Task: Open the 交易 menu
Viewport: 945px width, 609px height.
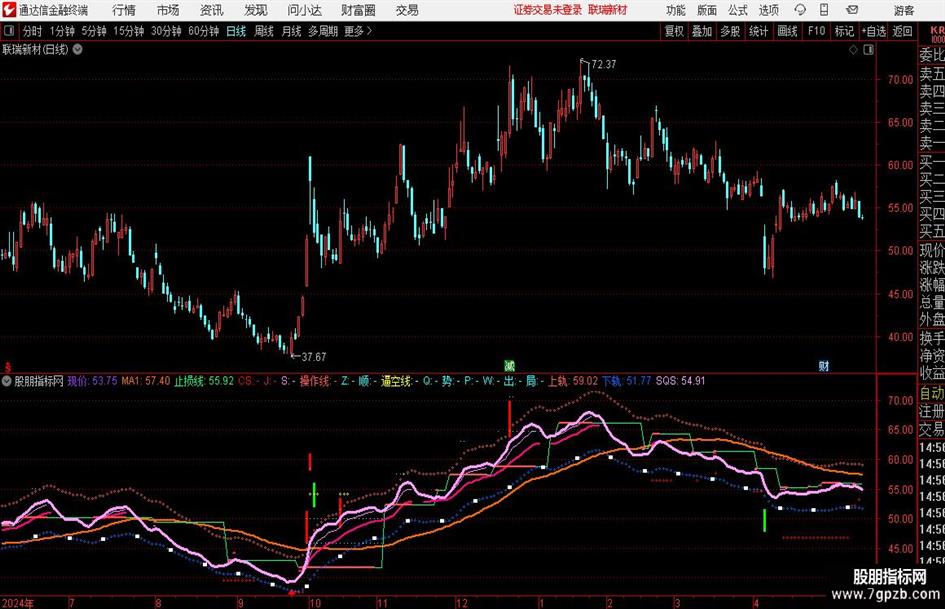Action: coord(407,10)
